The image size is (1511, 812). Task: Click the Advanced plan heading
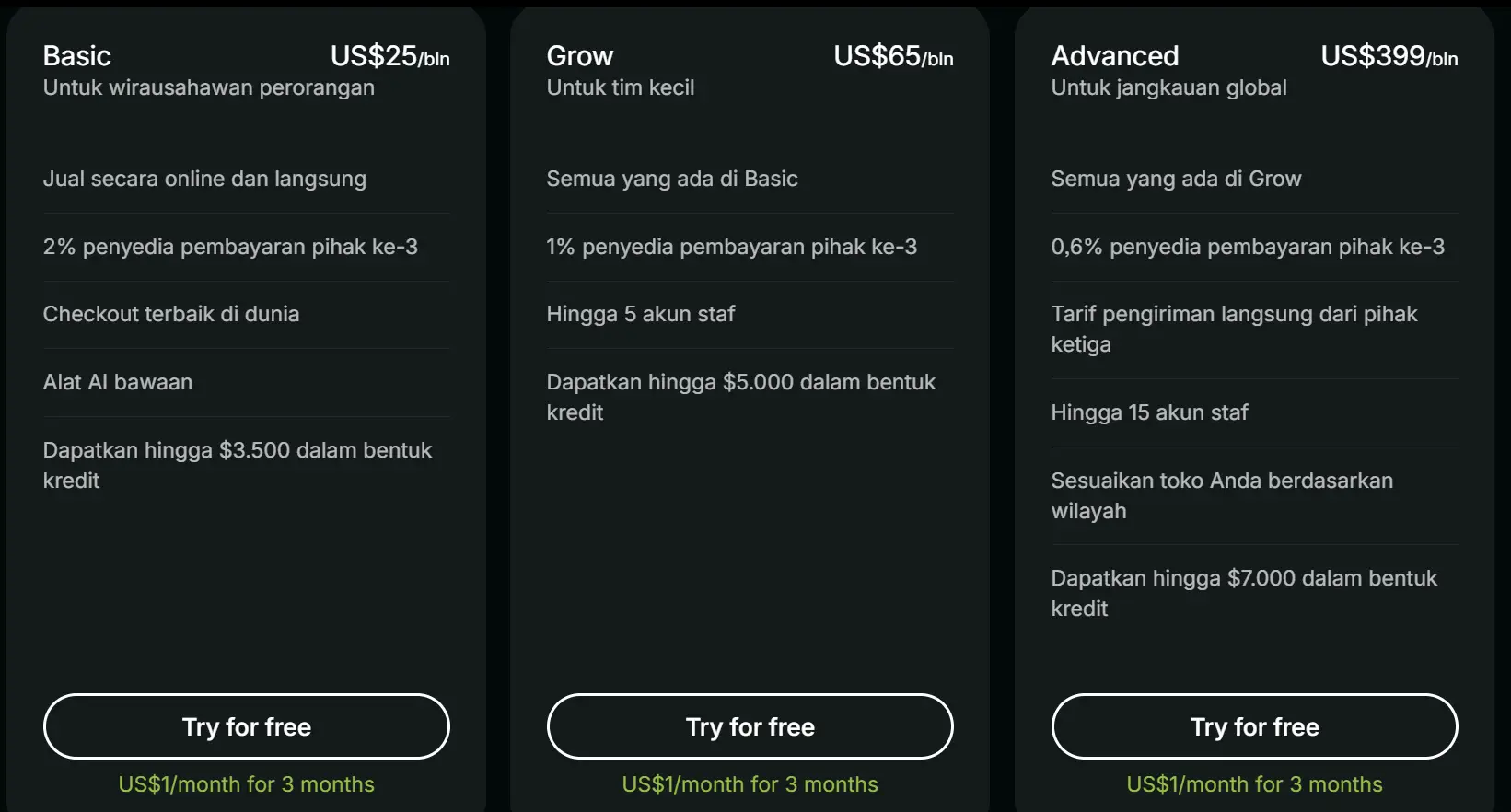[1115, 56]
